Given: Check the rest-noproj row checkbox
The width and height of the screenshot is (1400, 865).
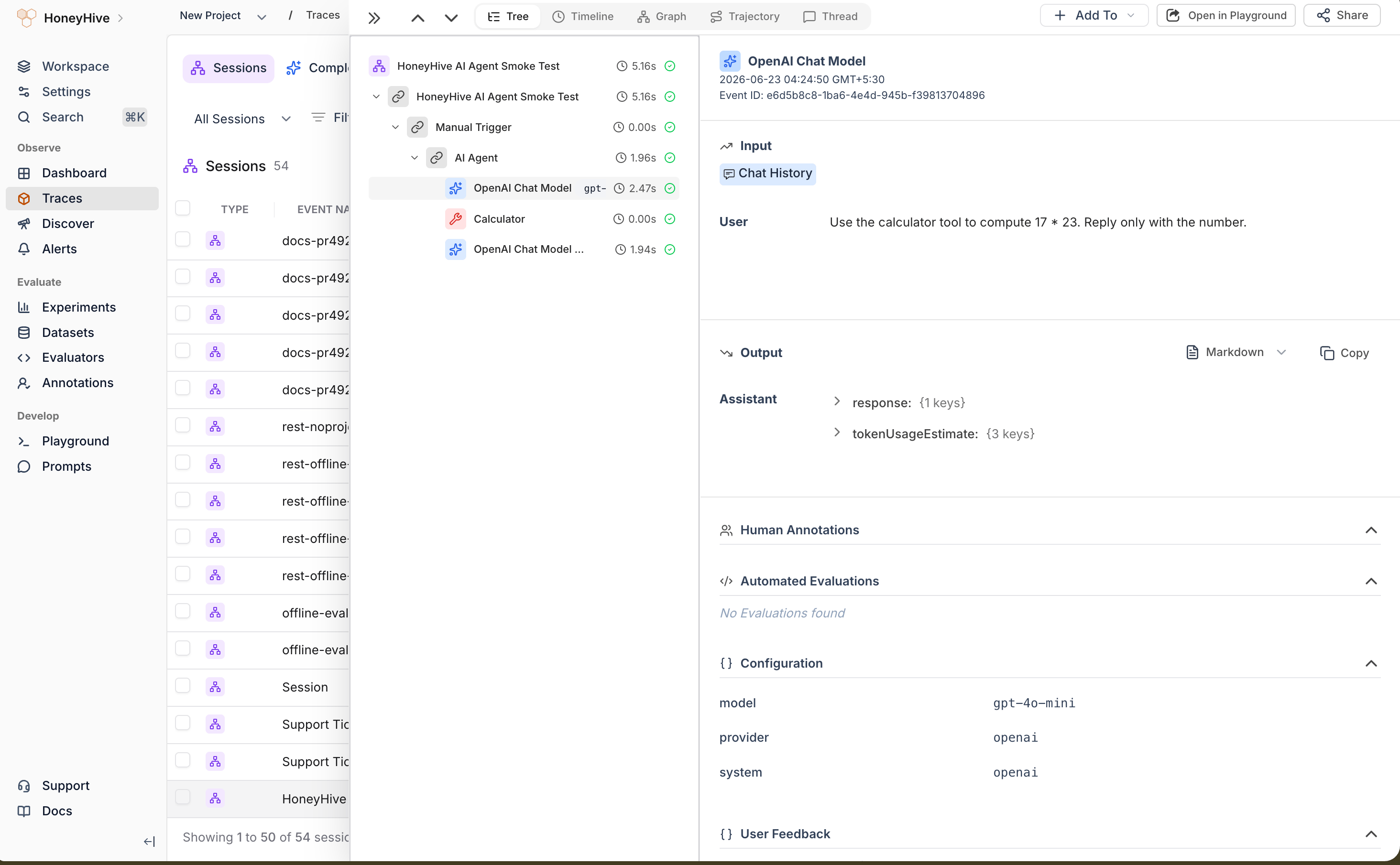Looking at the screenshot, I should coord(183,425).
